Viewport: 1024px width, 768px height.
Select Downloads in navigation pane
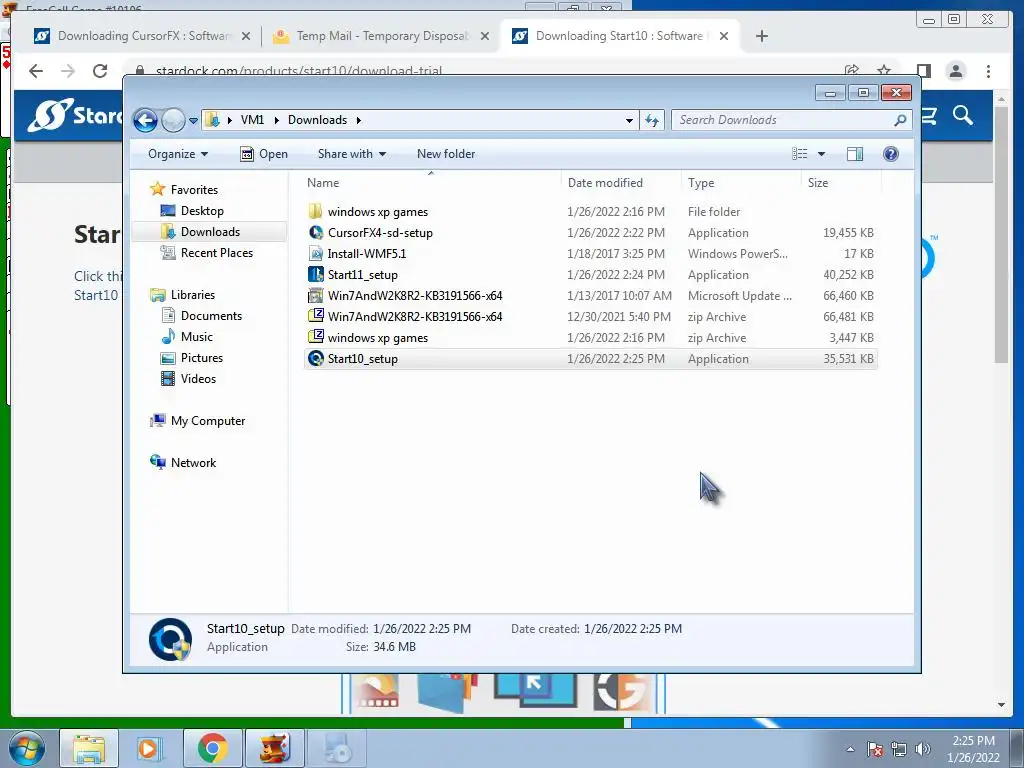tap(210, 232)
